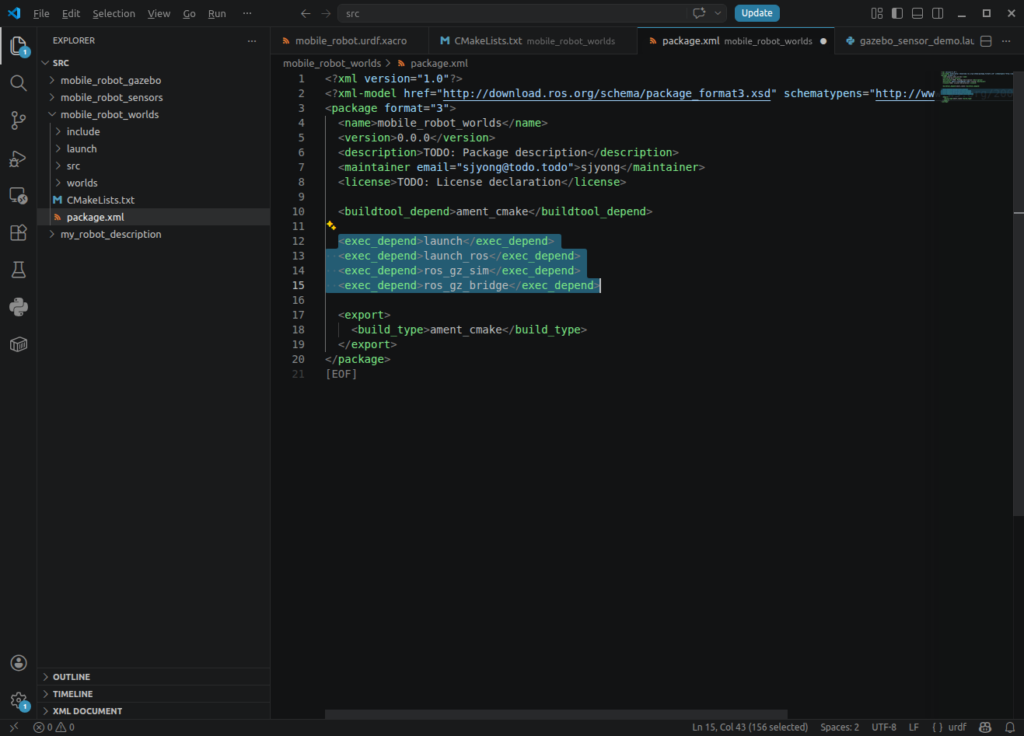Viewport: 1024px width, 736px height.
Task: Expand the include folder
Action: [58, 131]
